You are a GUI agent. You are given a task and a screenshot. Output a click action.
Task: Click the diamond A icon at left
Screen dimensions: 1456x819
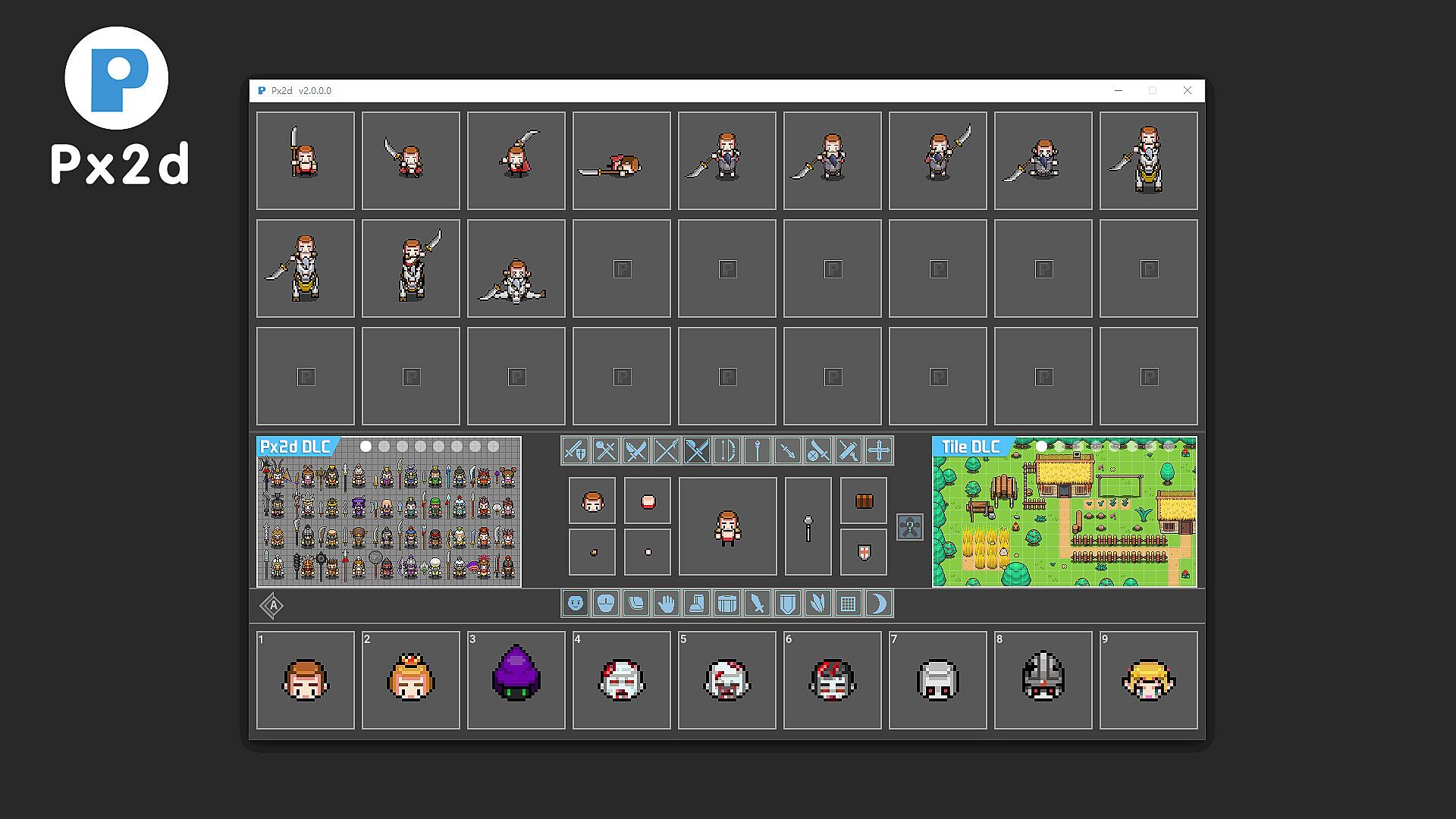[272, 606]
